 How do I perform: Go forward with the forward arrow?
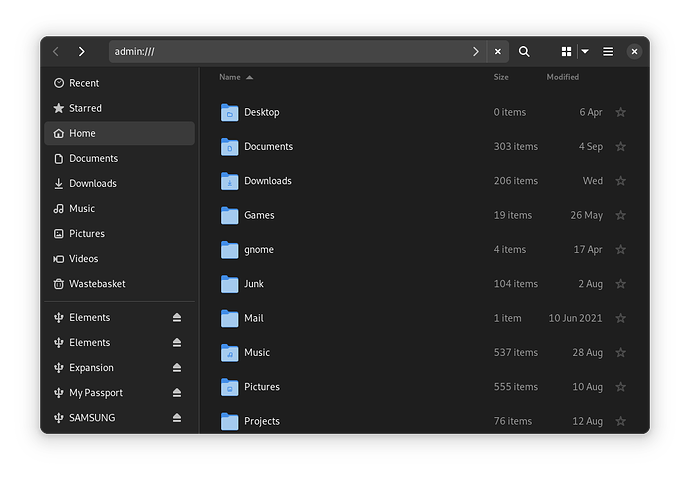click(x=81, y=51)
